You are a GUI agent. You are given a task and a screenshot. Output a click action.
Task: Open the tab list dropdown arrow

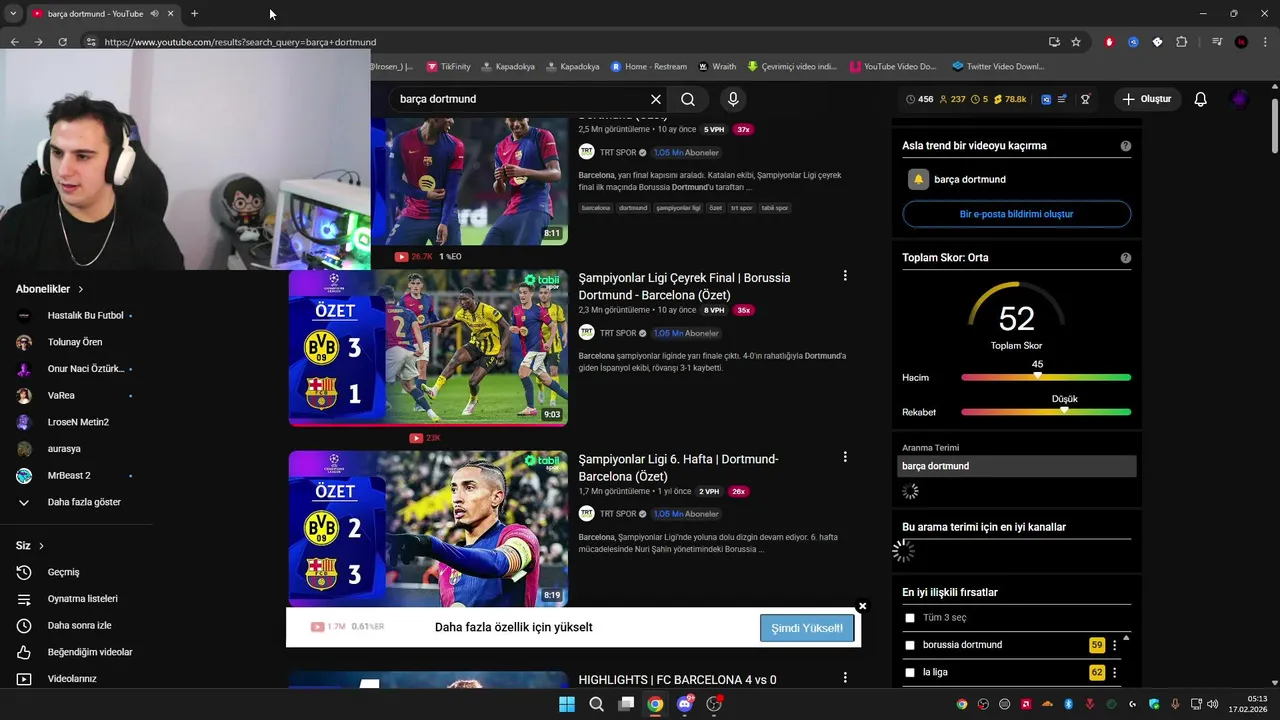point(13,14)
